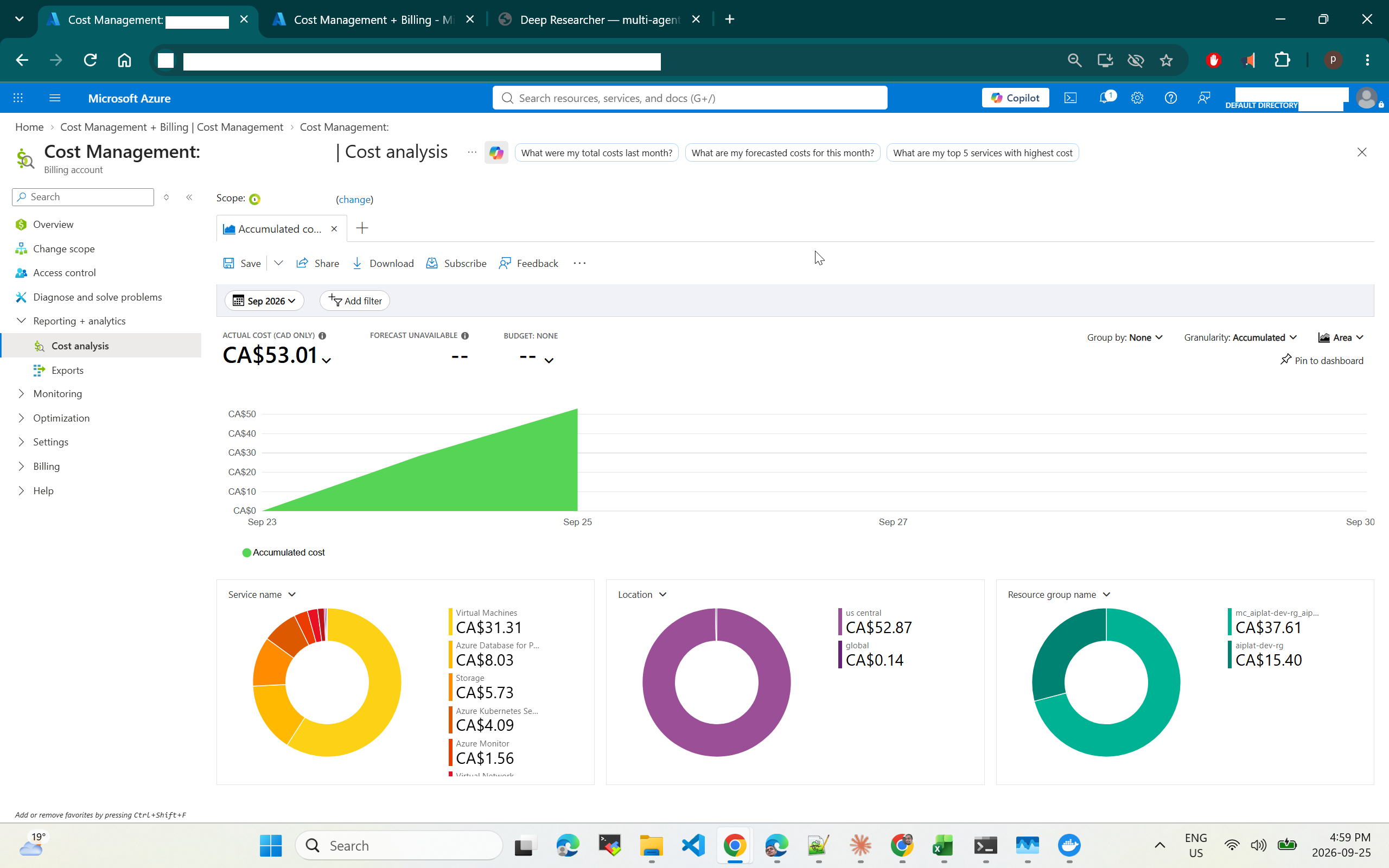The width and height of the screenshot is (1389, 868).
Task: Open the Location pivot dropdown
Action: click(642, 594)
